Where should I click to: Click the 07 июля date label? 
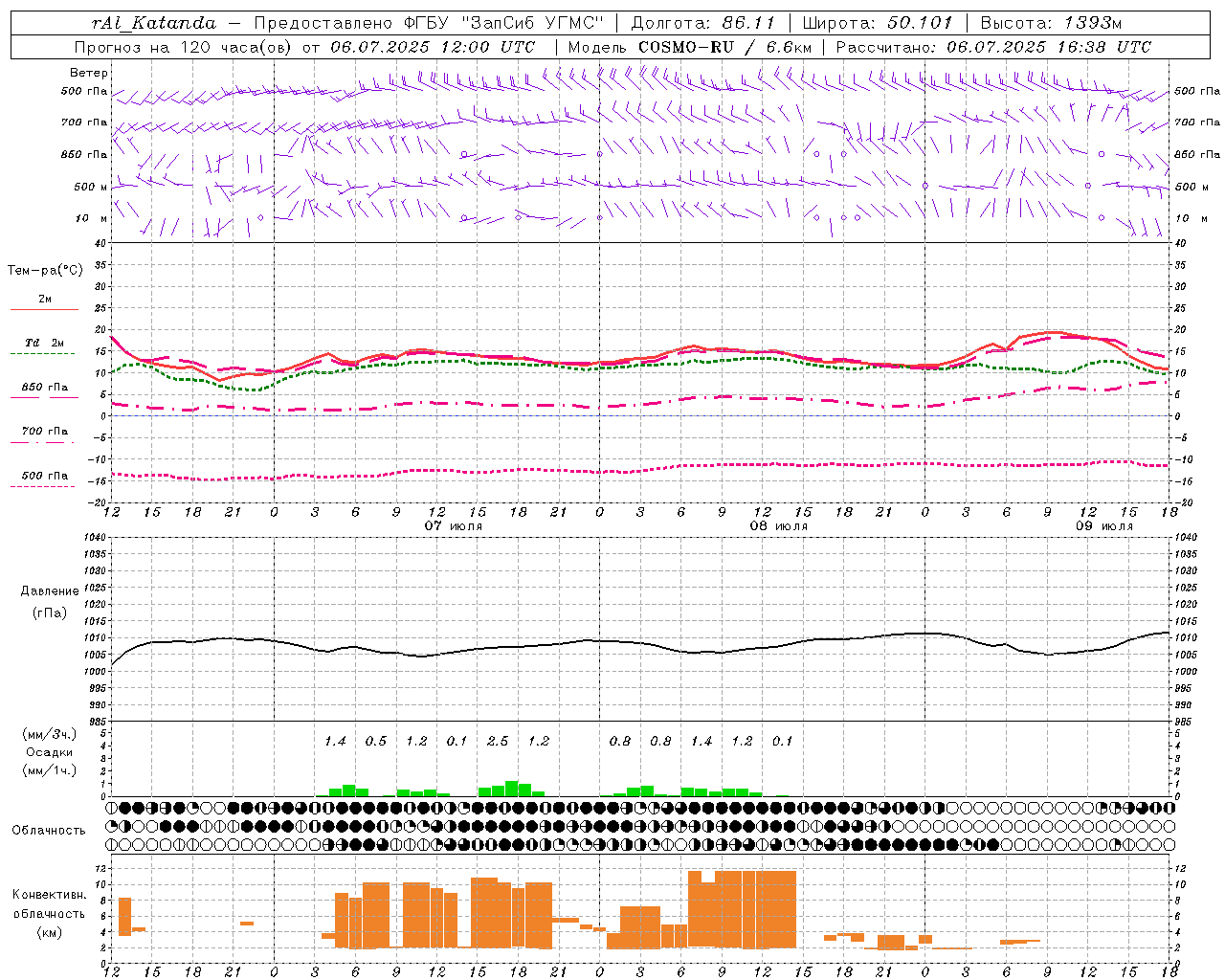tap(454, 526)
